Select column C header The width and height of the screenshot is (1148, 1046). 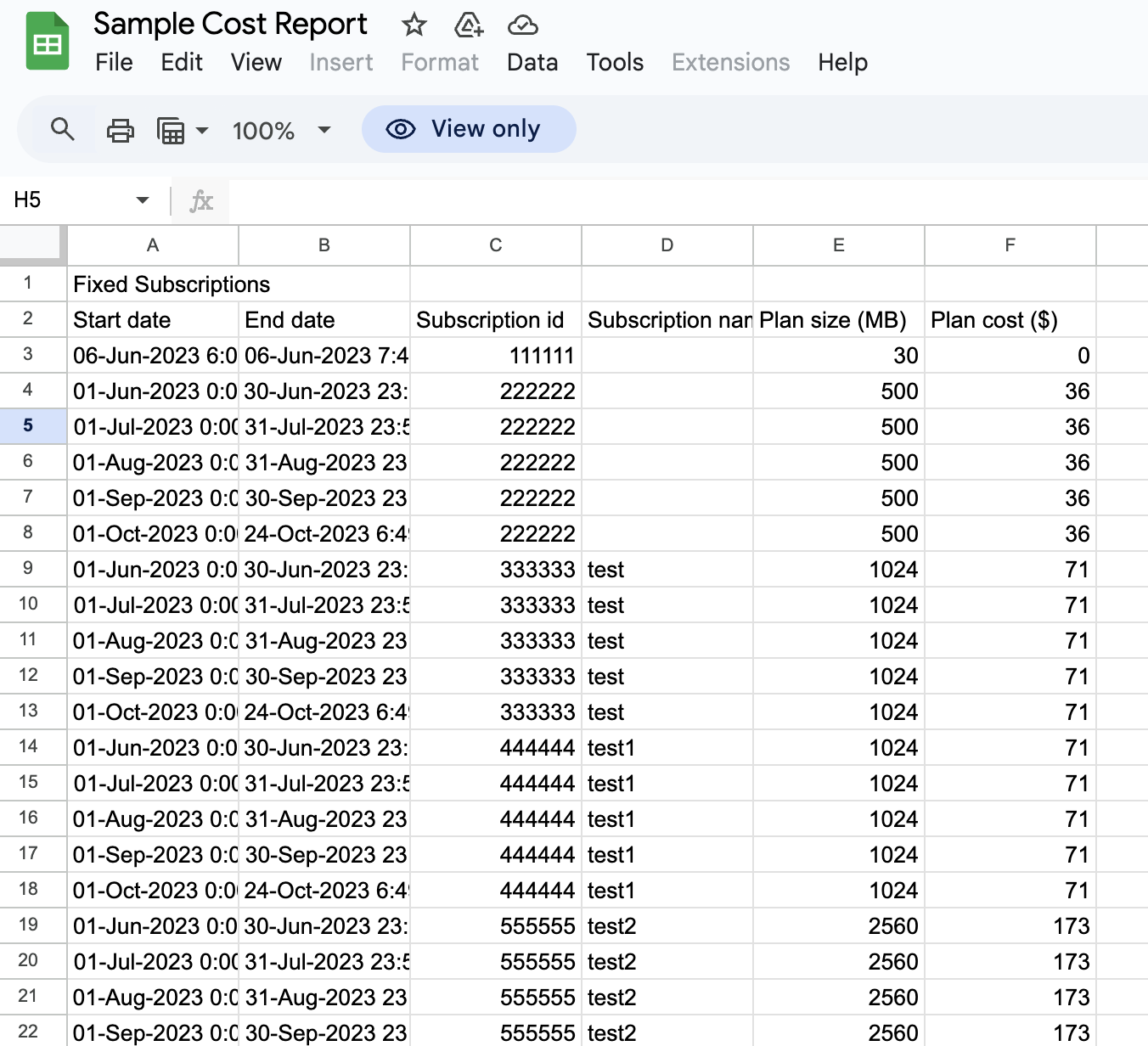coord(496,245)
